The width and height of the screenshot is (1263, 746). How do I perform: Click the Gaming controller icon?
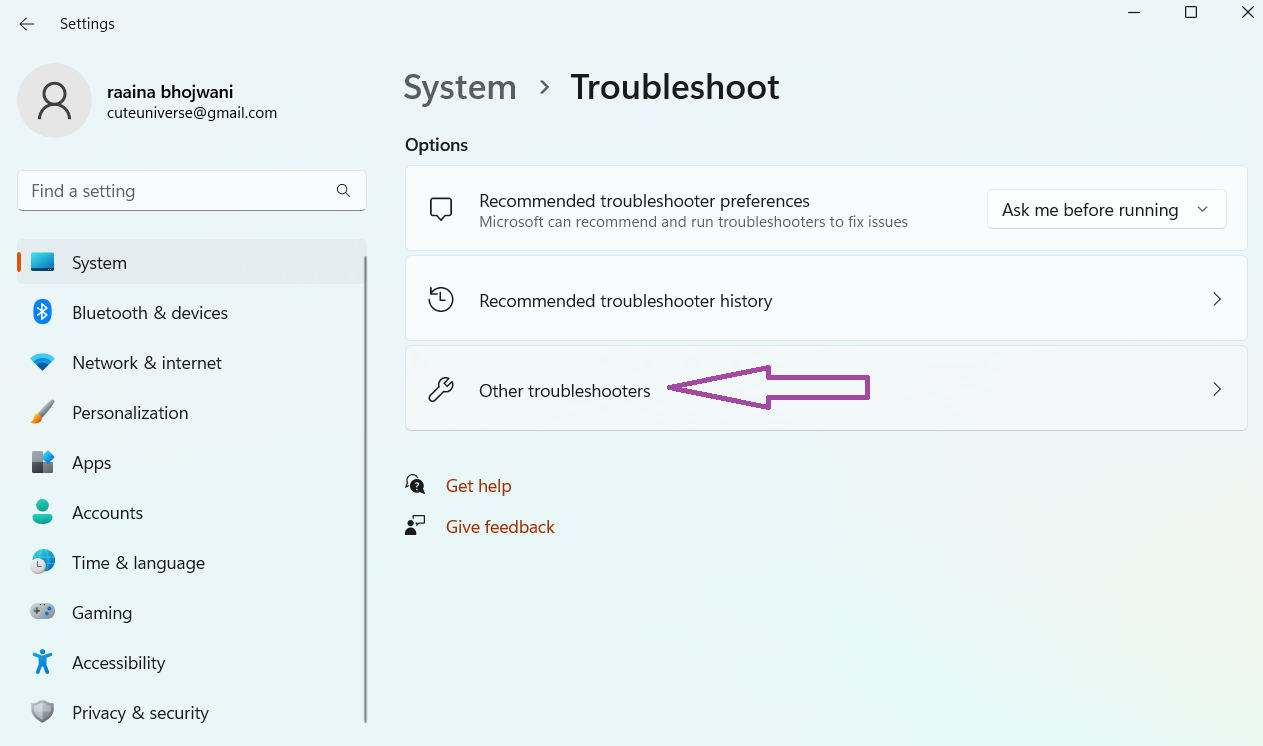[42, 613]
